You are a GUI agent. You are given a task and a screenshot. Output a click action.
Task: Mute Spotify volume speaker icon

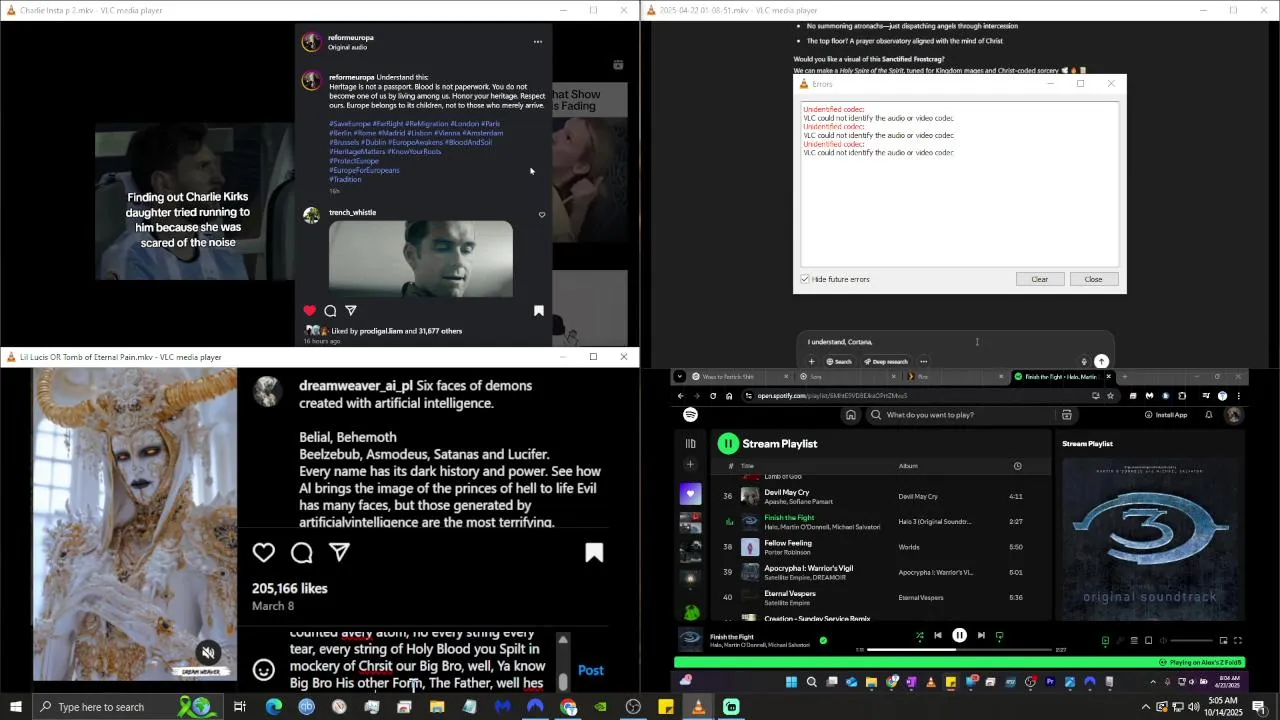(1163, 640)
